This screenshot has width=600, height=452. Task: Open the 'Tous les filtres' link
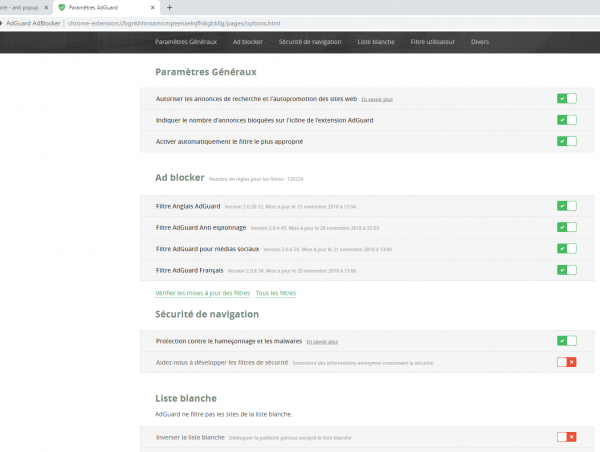[x=275, y=293]
